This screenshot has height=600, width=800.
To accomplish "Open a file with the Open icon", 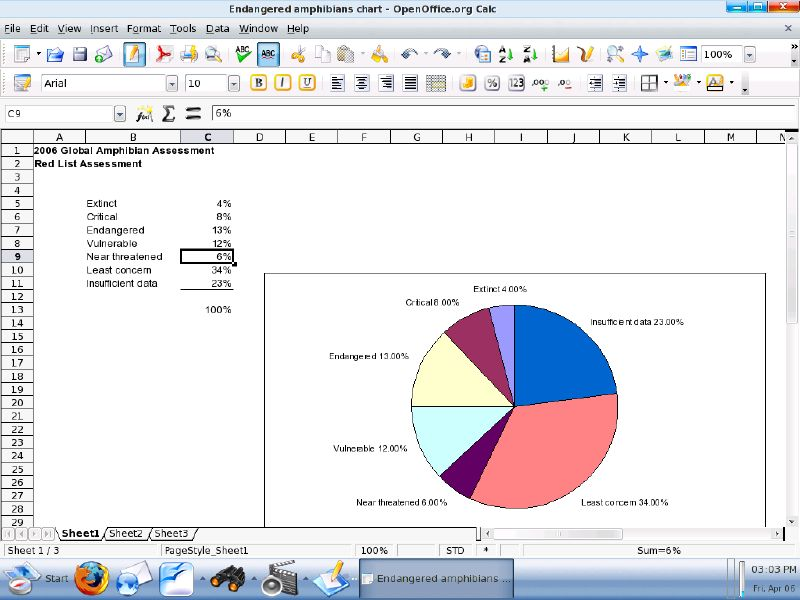I will [x=55, y=54].
